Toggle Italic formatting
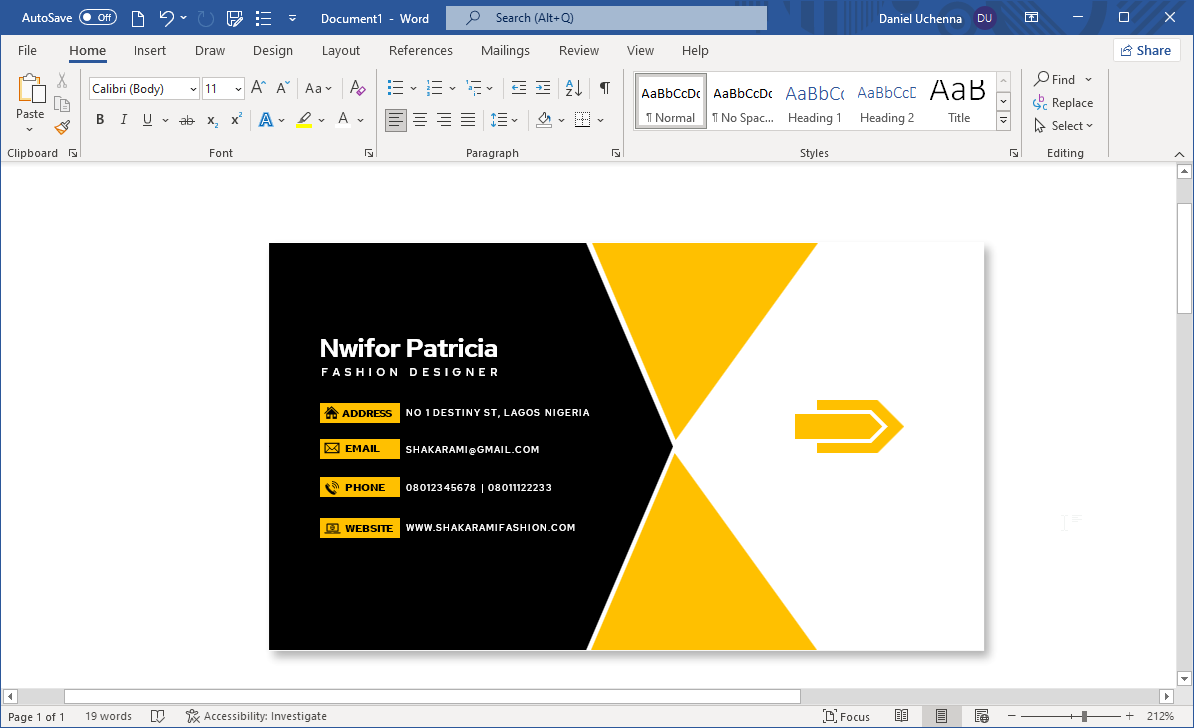This screenshot has height=728, width=1194. [124, 120]
